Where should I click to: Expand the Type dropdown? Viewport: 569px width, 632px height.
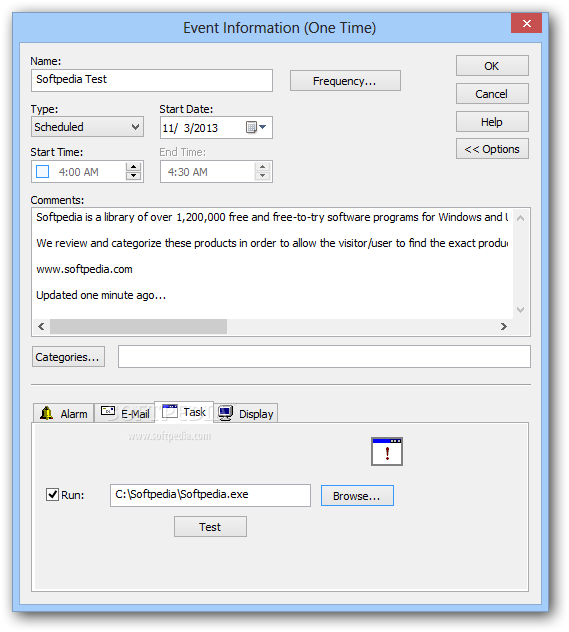click(87, 127)
